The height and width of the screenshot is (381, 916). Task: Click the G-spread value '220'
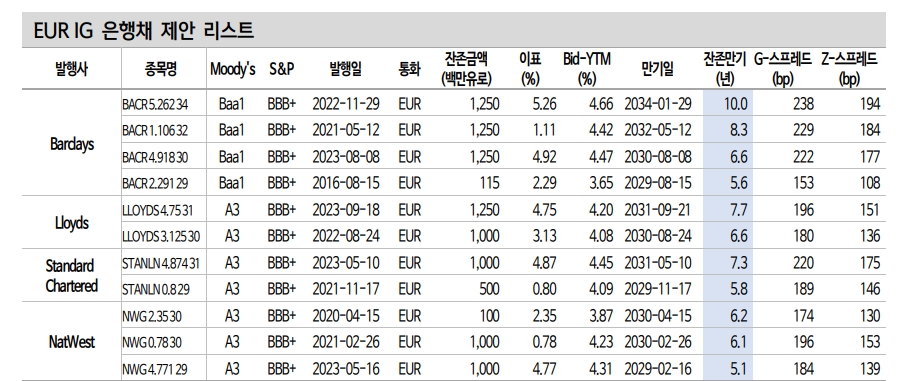point(803,263)
